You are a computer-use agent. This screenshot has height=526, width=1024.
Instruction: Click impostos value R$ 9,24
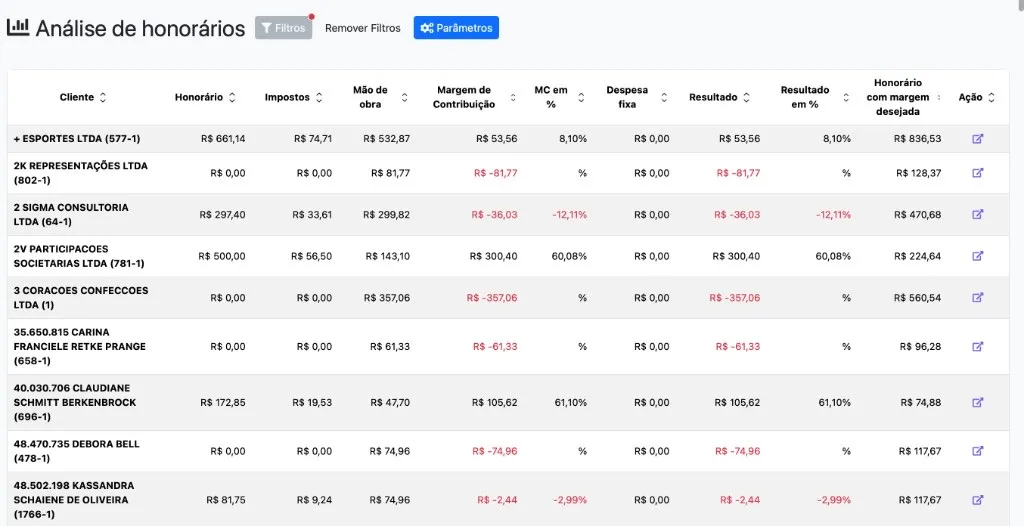314,500
